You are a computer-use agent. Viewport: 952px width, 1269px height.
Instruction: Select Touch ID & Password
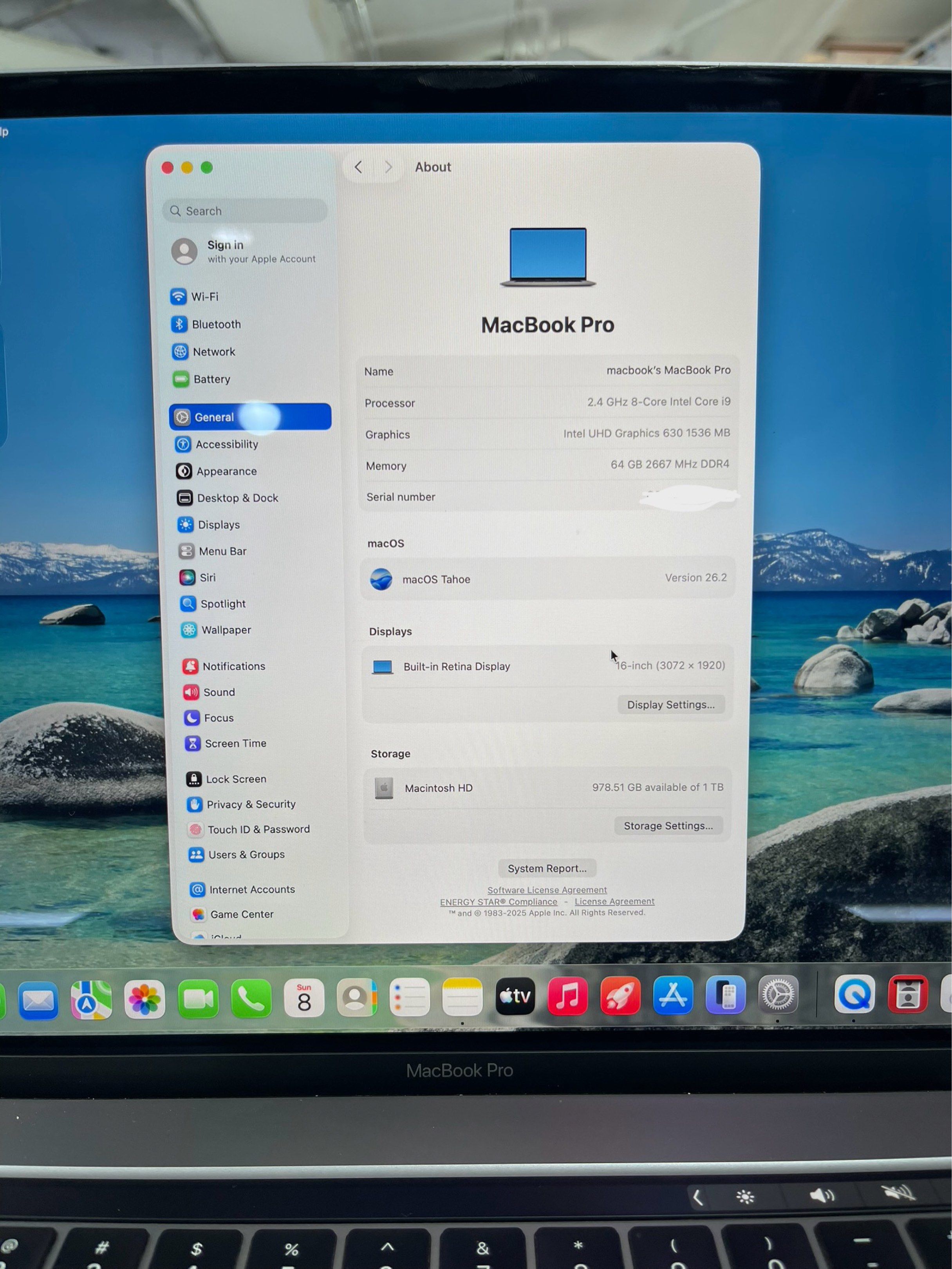point(249,830)
